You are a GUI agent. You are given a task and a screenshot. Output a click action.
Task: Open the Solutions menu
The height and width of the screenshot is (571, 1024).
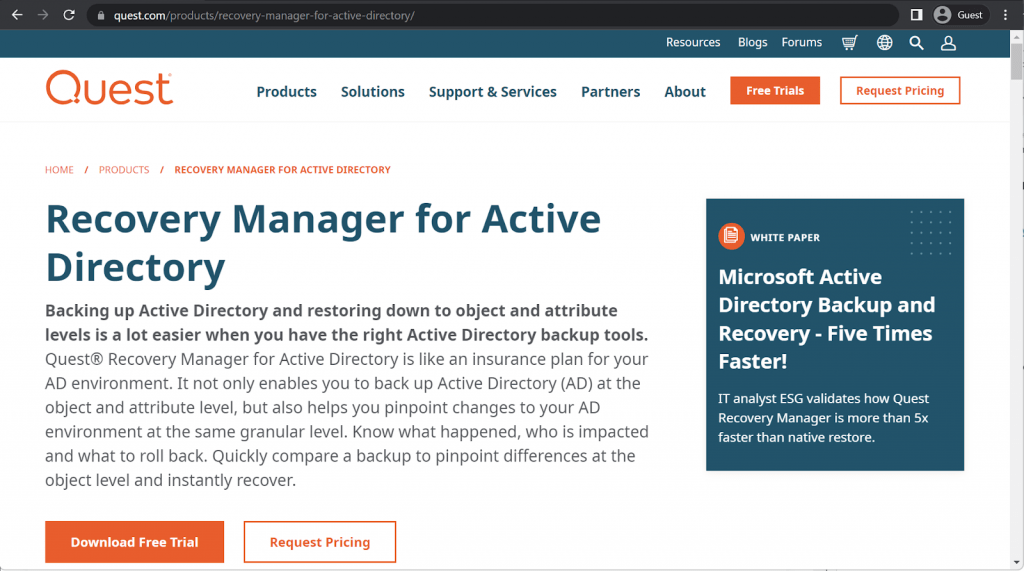(372, 91)
